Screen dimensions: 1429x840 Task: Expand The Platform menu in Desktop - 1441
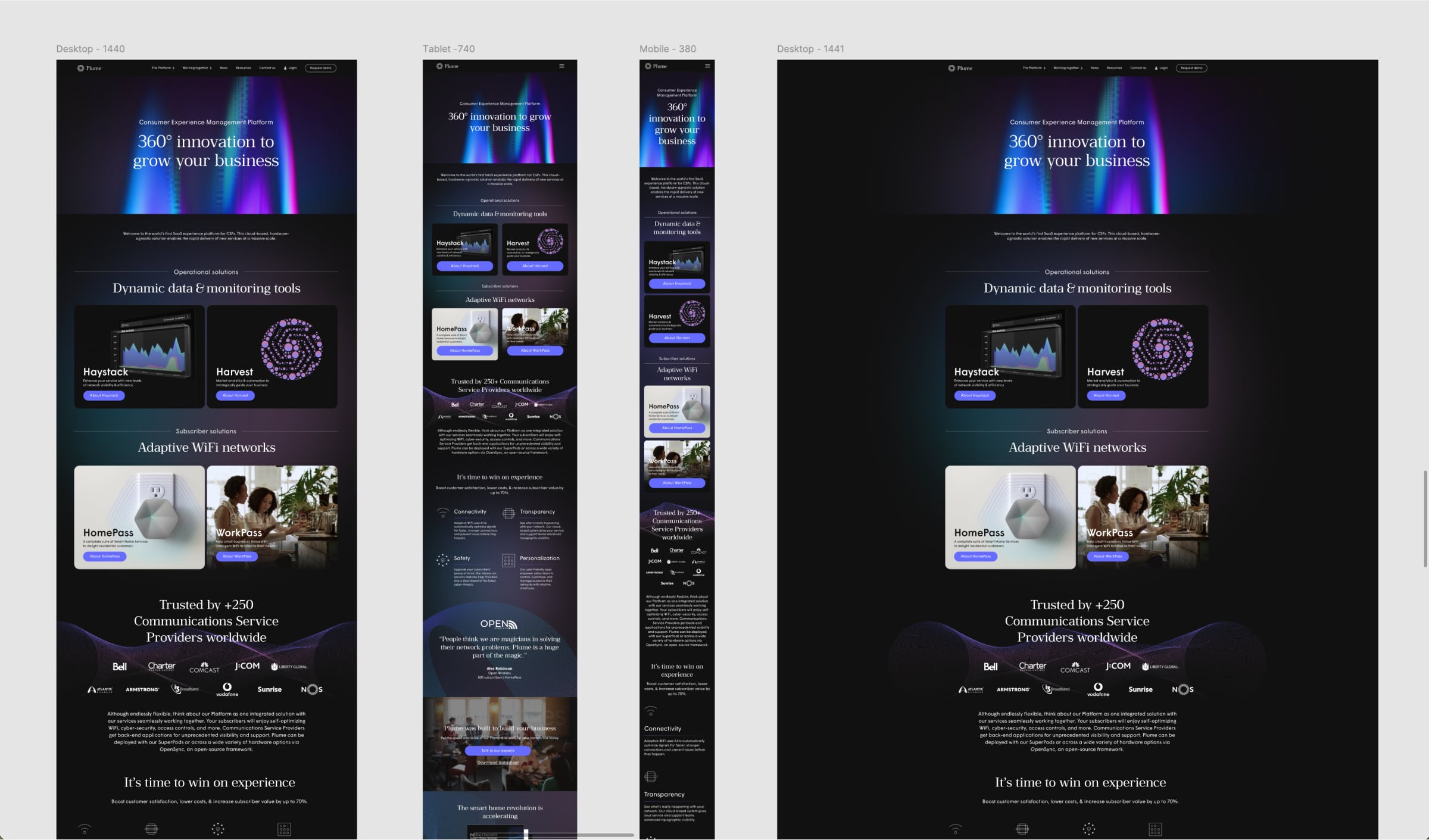tap(1034, 68)
